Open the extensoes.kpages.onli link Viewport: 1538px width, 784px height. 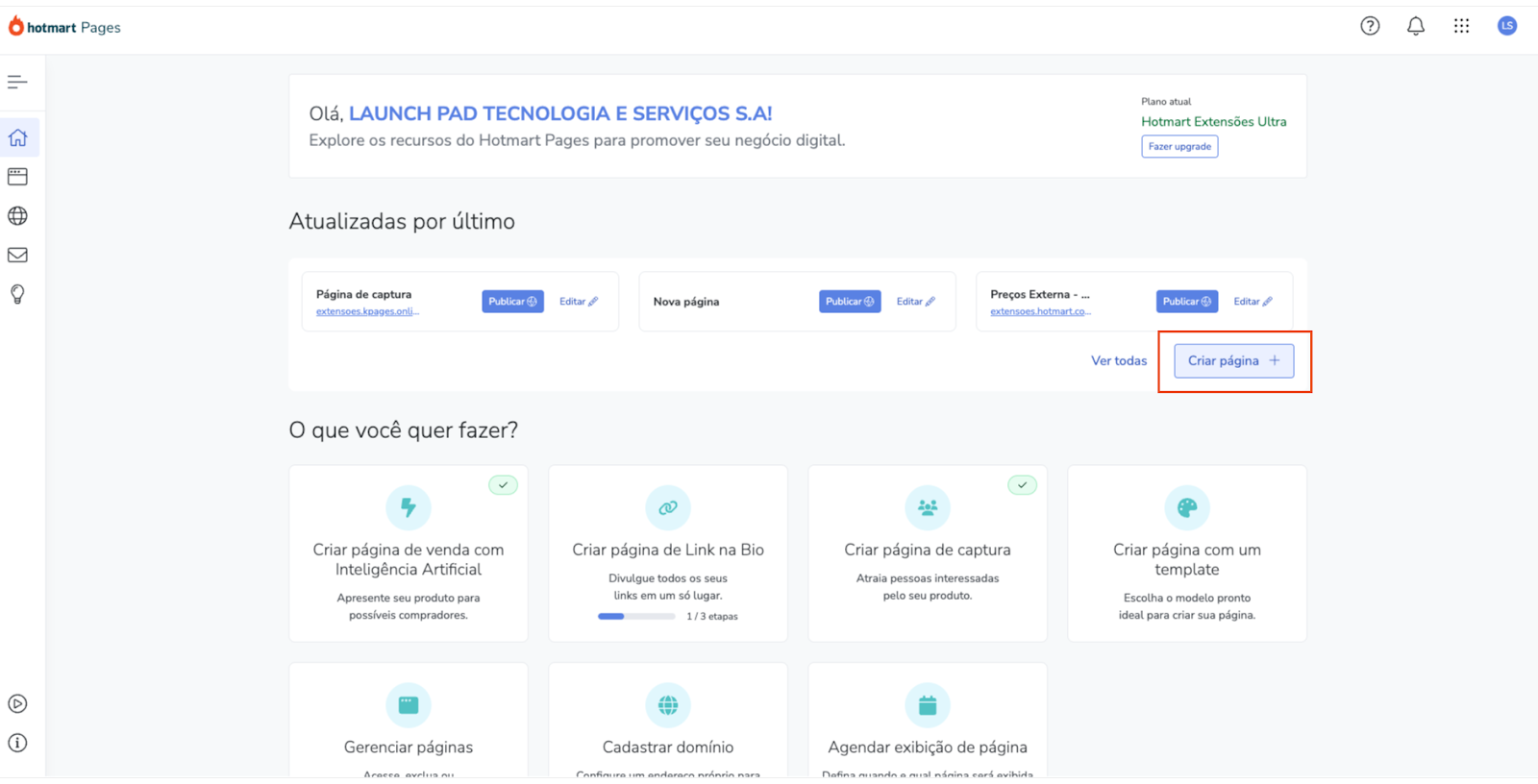tap(367, 311)
